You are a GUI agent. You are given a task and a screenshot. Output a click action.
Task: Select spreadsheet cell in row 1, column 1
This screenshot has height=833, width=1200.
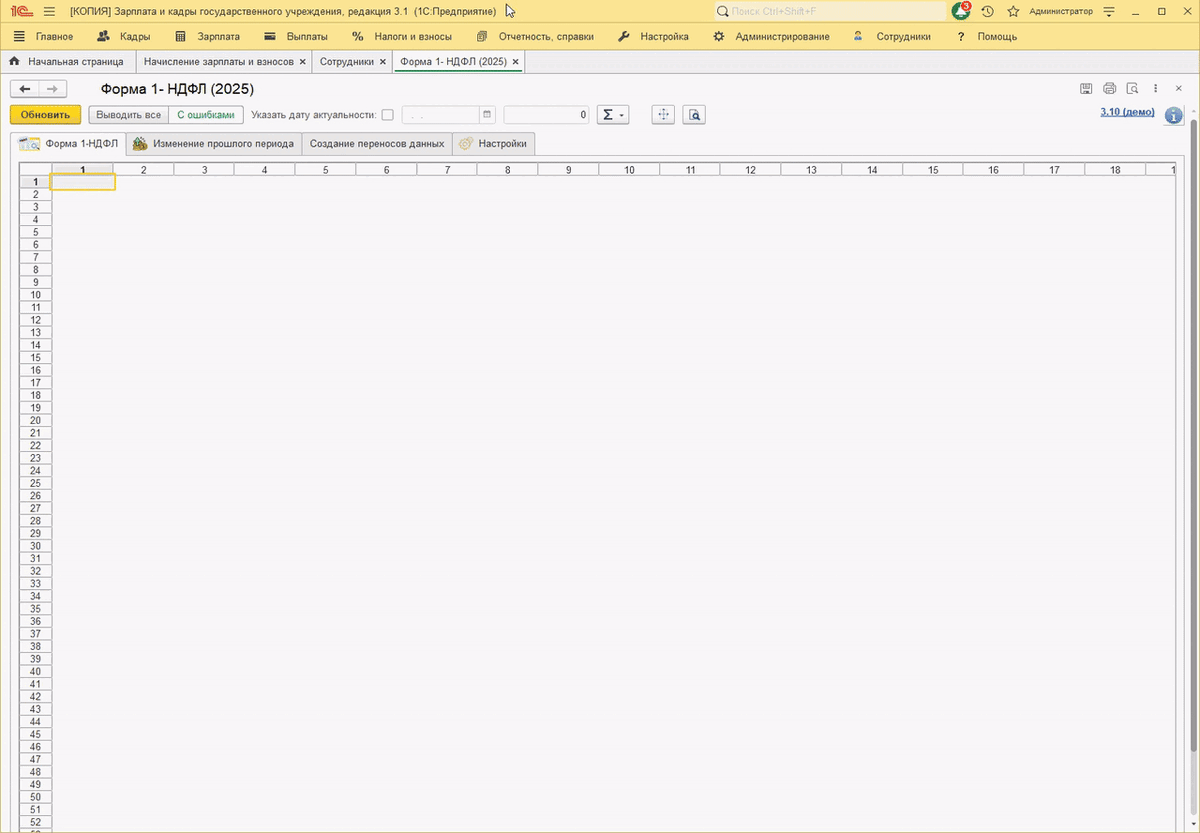point(83,182)
